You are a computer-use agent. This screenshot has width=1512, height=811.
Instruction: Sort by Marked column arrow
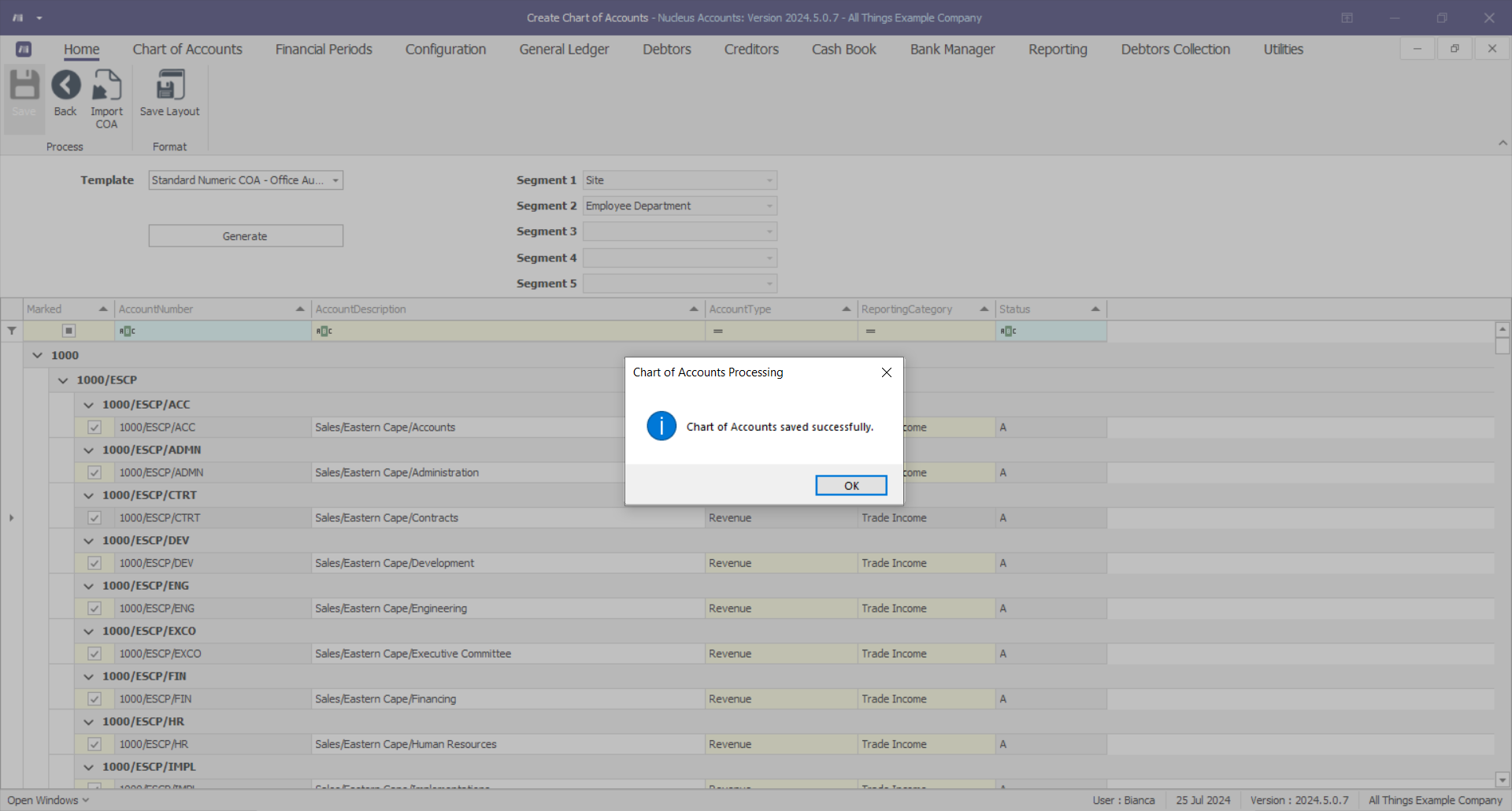click(103, 309)
